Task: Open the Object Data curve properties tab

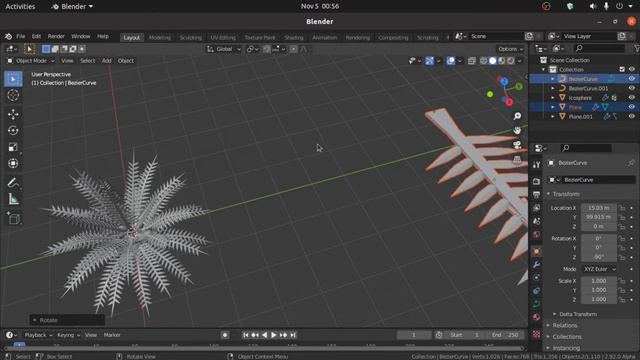Action: point(536,304)
